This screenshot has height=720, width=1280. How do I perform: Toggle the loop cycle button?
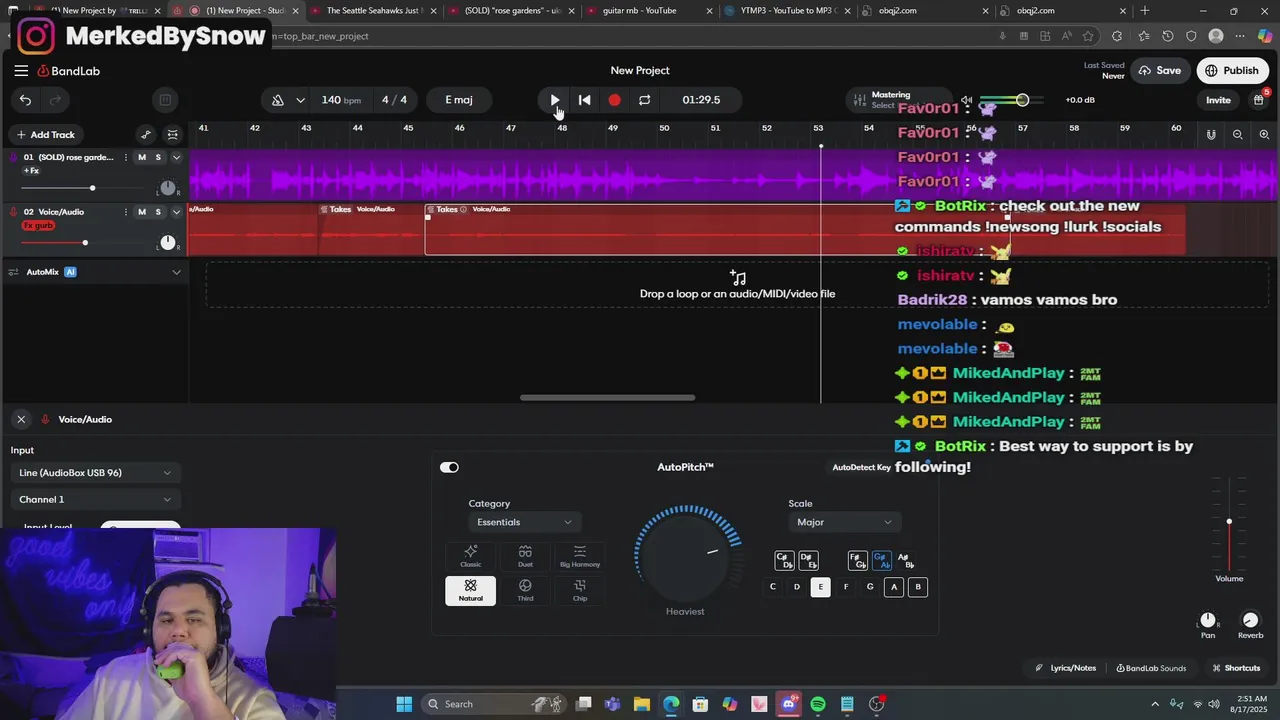(644, 100)
